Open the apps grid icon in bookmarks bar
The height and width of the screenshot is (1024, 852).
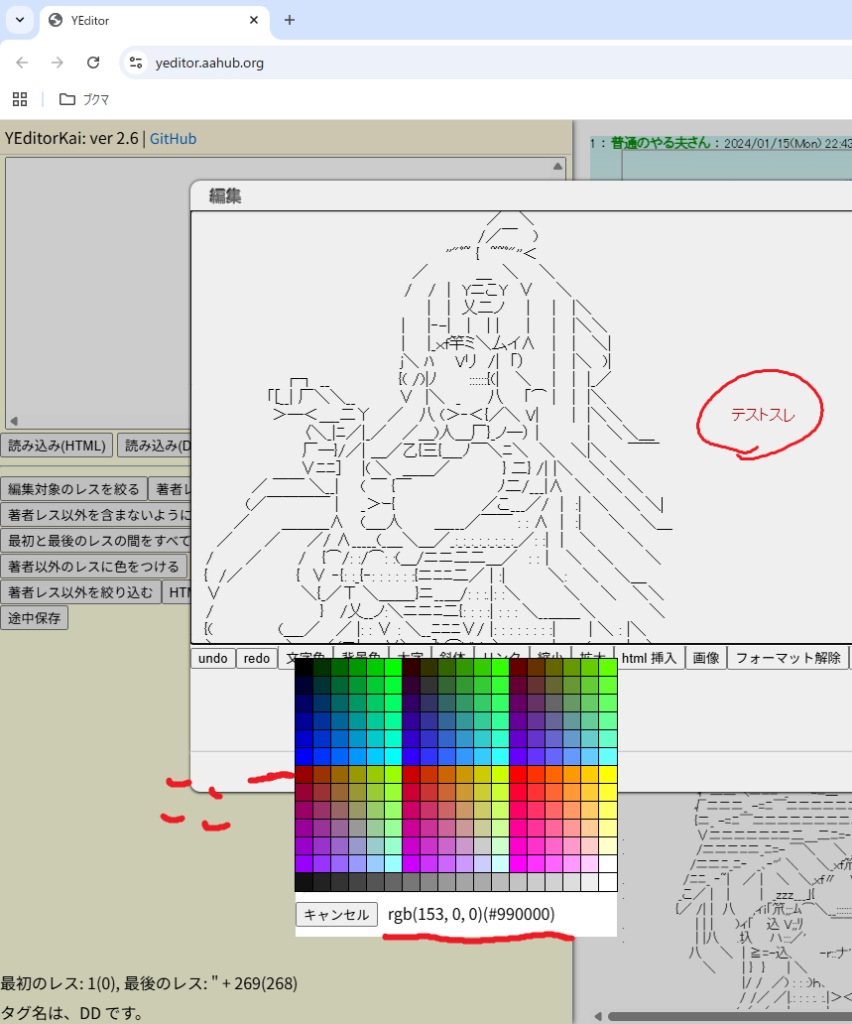point(19,99)
